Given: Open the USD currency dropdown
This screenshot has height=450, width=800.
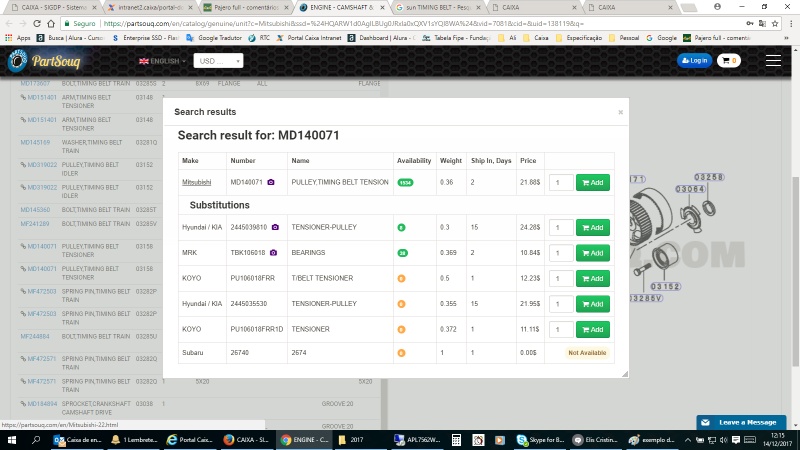Looking at the screenshot, I should 218,61.
